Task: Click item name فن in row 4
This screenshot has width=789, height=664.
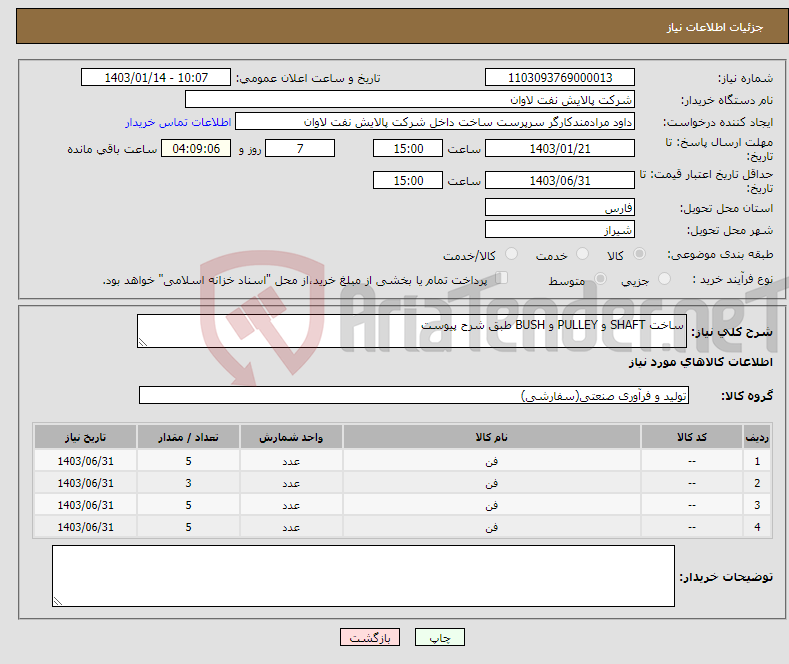Action: tap(492, 527)
